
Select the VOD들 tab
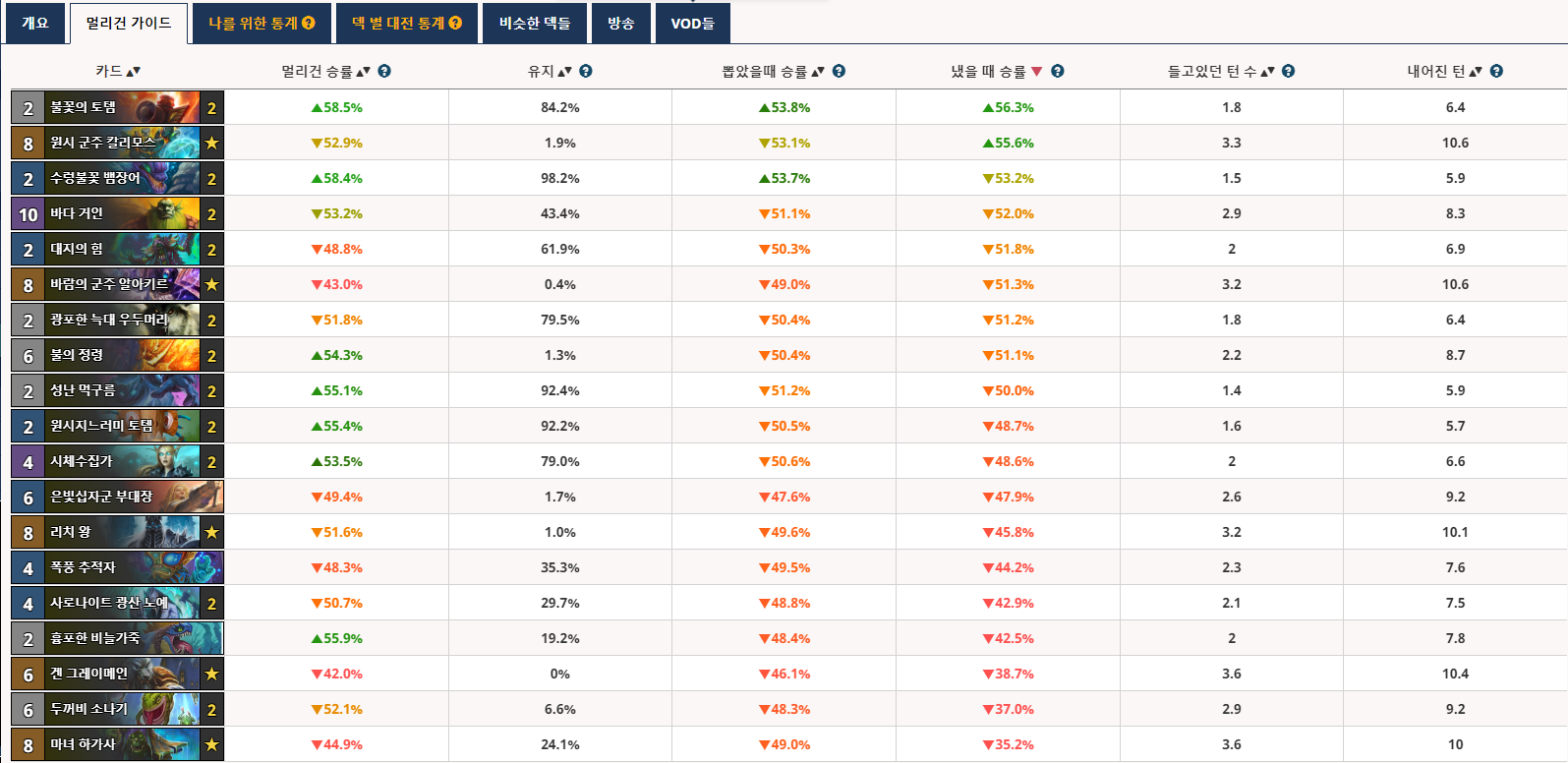point(692,23)
